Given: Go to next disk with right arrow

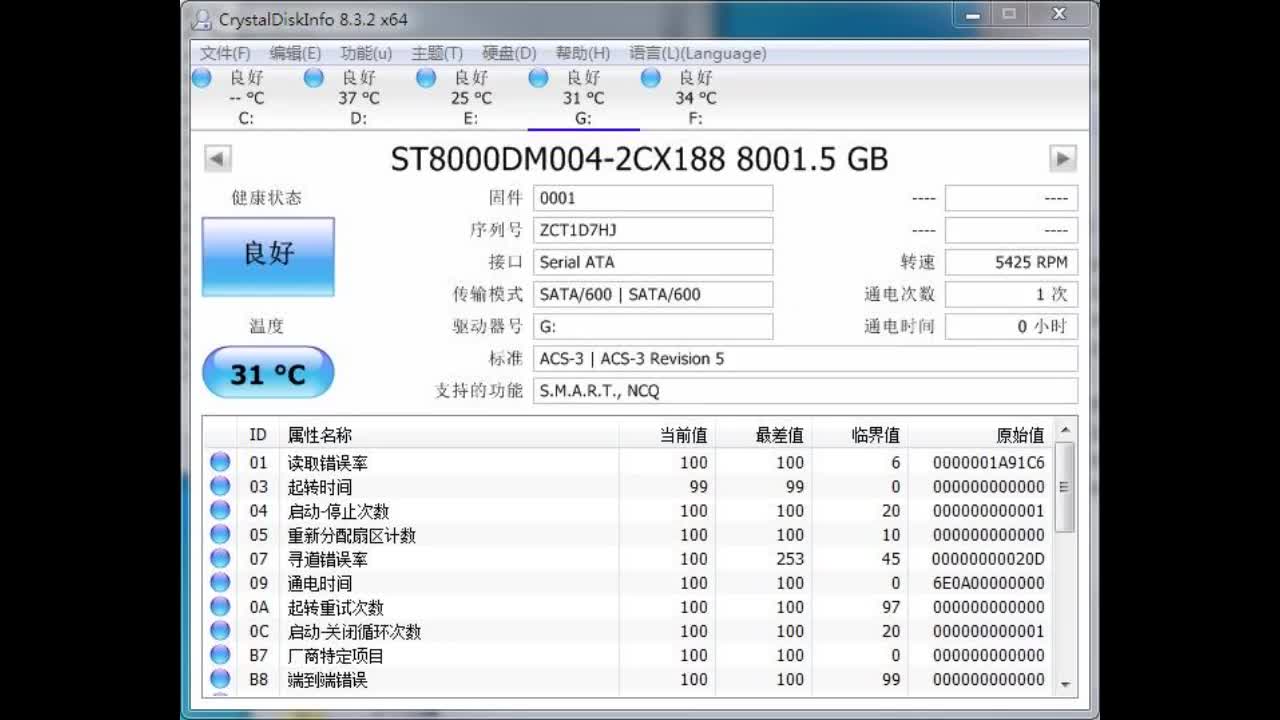Looking at the screenshot, I should pos(1063,158).
